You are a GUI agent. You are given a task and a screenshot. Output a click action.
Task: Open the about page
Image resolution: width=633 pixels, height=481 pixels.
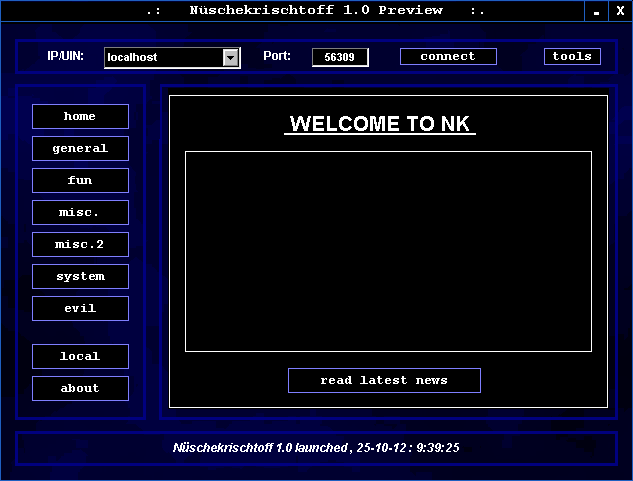coord(80,389)
